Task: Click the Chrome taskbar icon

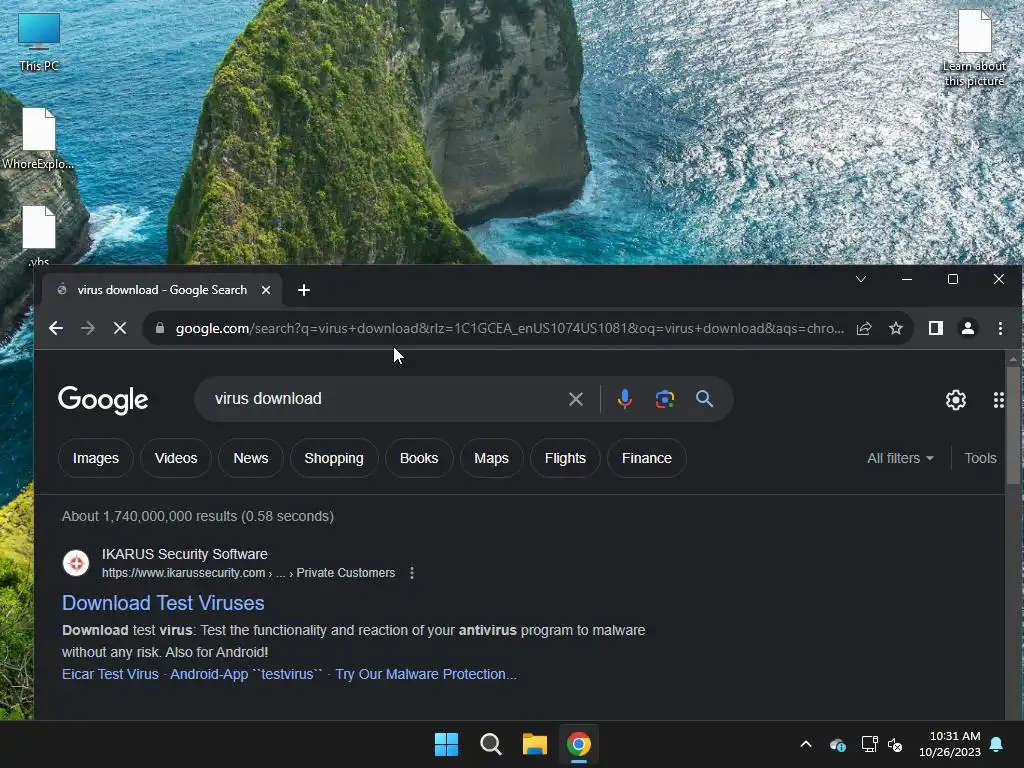Action: pyautogui.click(x=579, y=744)
